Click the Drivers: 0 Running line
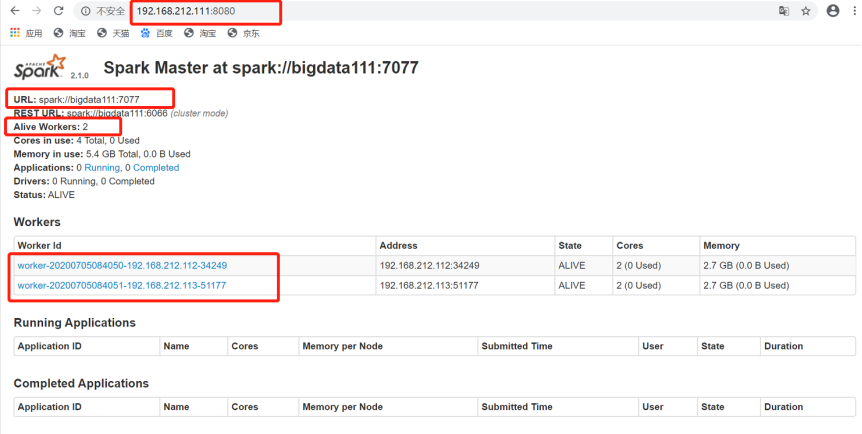The image size is (862, 434). click(x=84, y=182)
